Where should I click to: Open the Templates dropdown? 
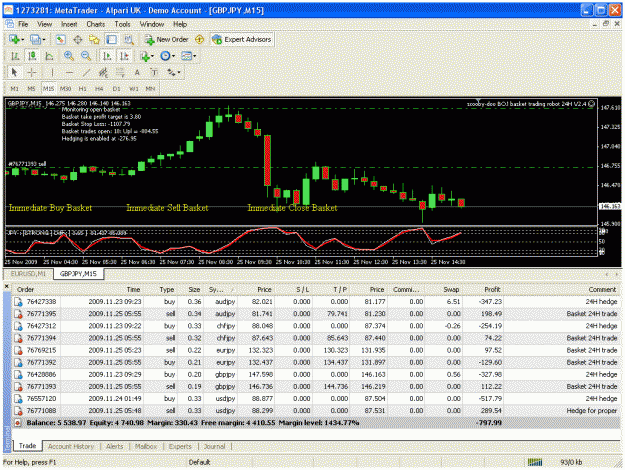189,56
